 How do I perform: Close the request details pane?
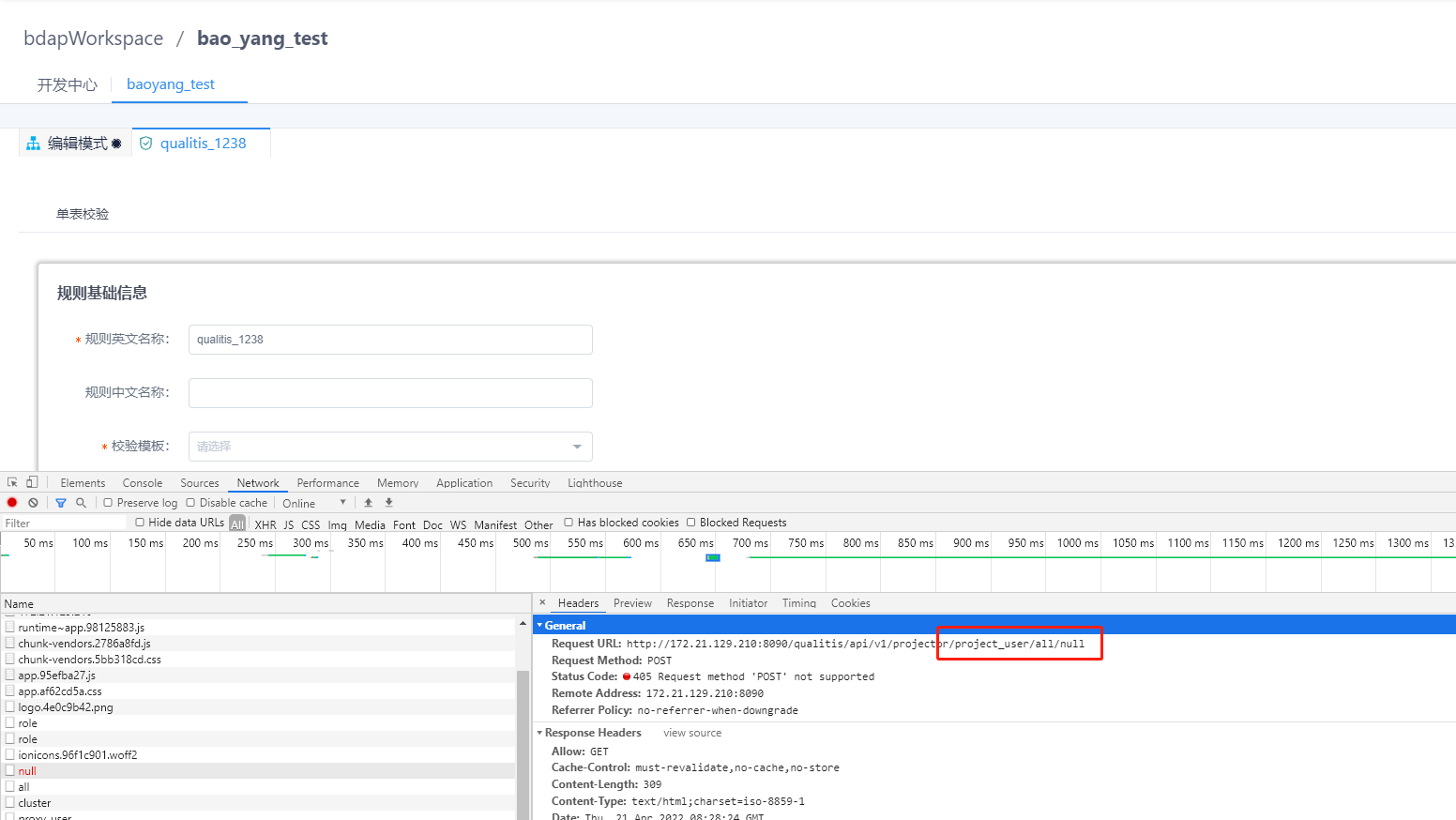click(x=542, y=602)
